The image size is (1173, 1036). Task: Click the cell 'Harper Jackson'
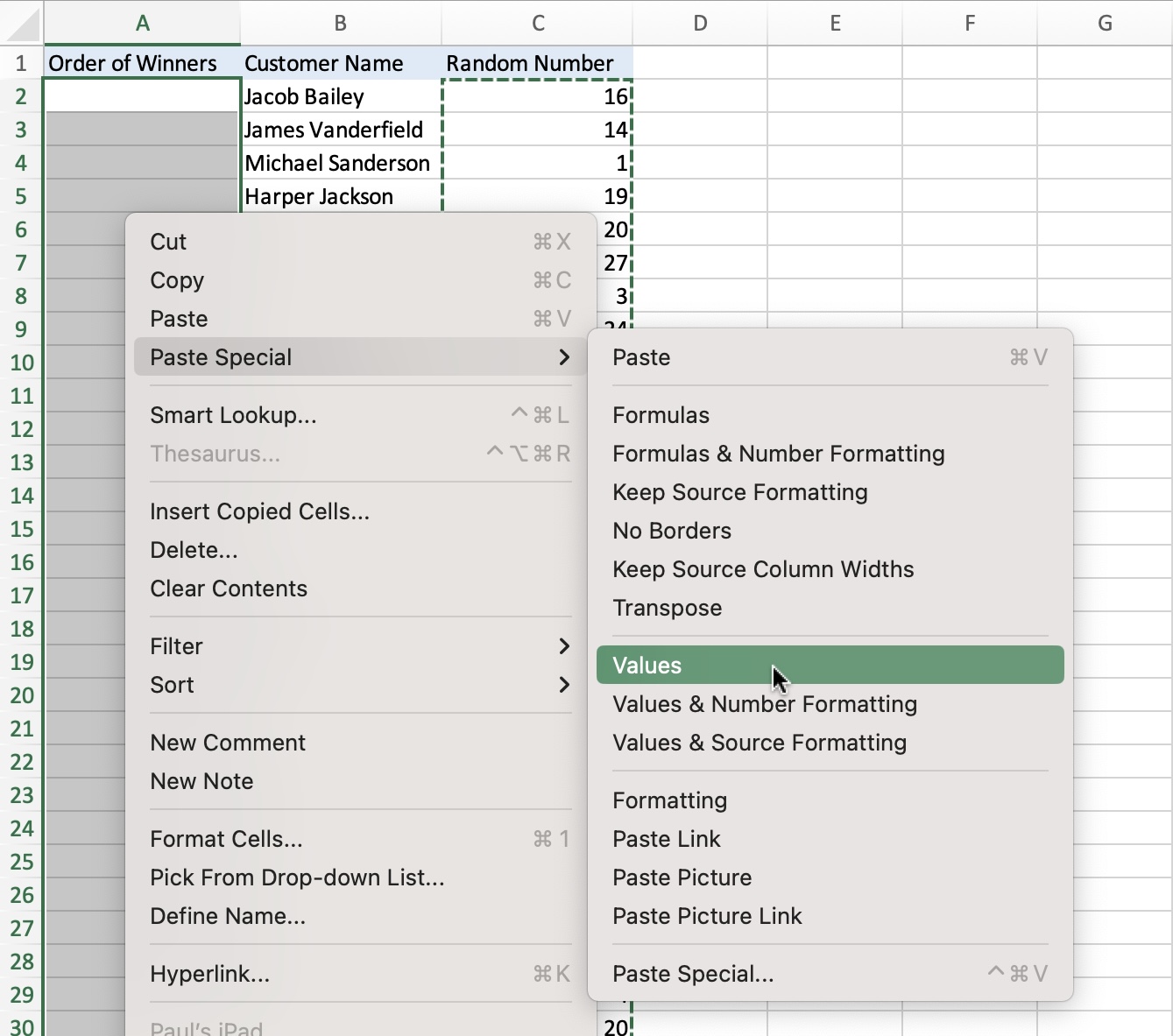coord(341,196)
